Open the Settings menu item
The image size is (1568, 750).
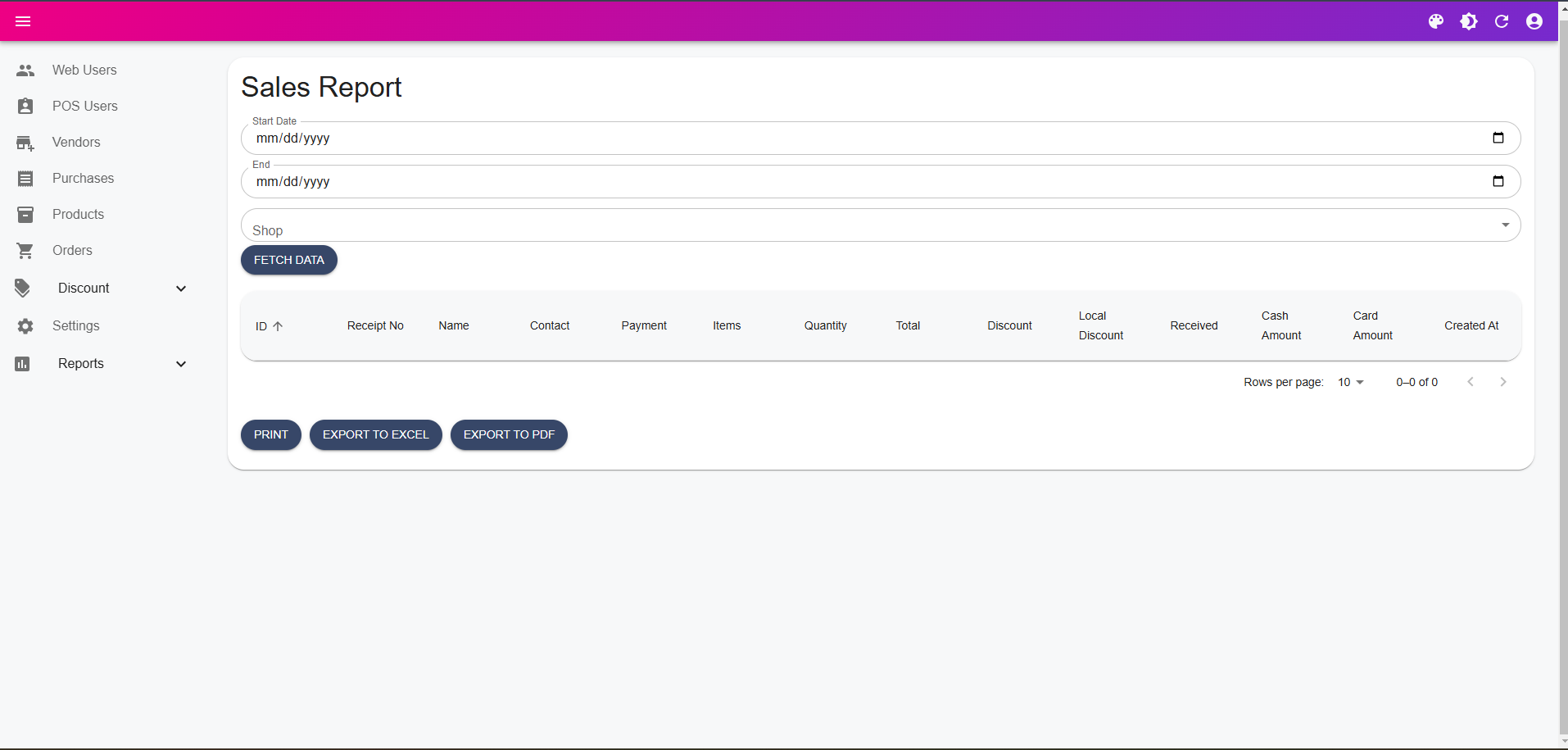(75, 326)
